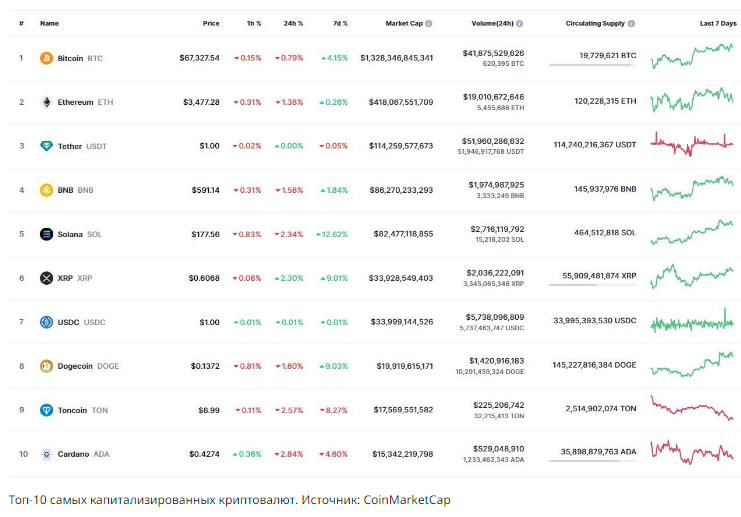
Task: Click the Bitcoin coin logo icon
Action: 46,58
